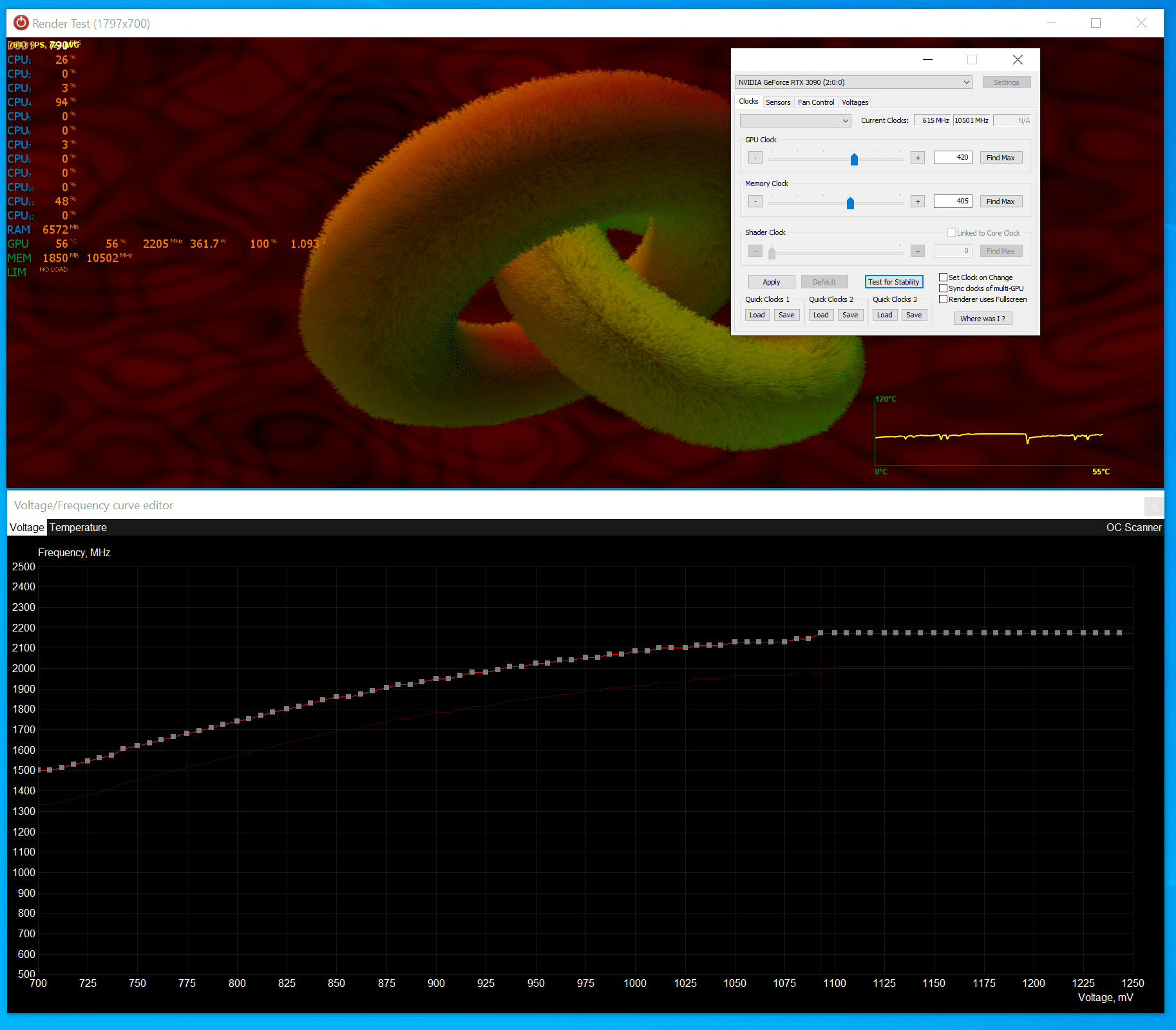Image resolution: width=1176 pixels, height=1030 pixels.
Task: Click the Voltage/Frequency curve editor title
Action: (x=93, y=505)
